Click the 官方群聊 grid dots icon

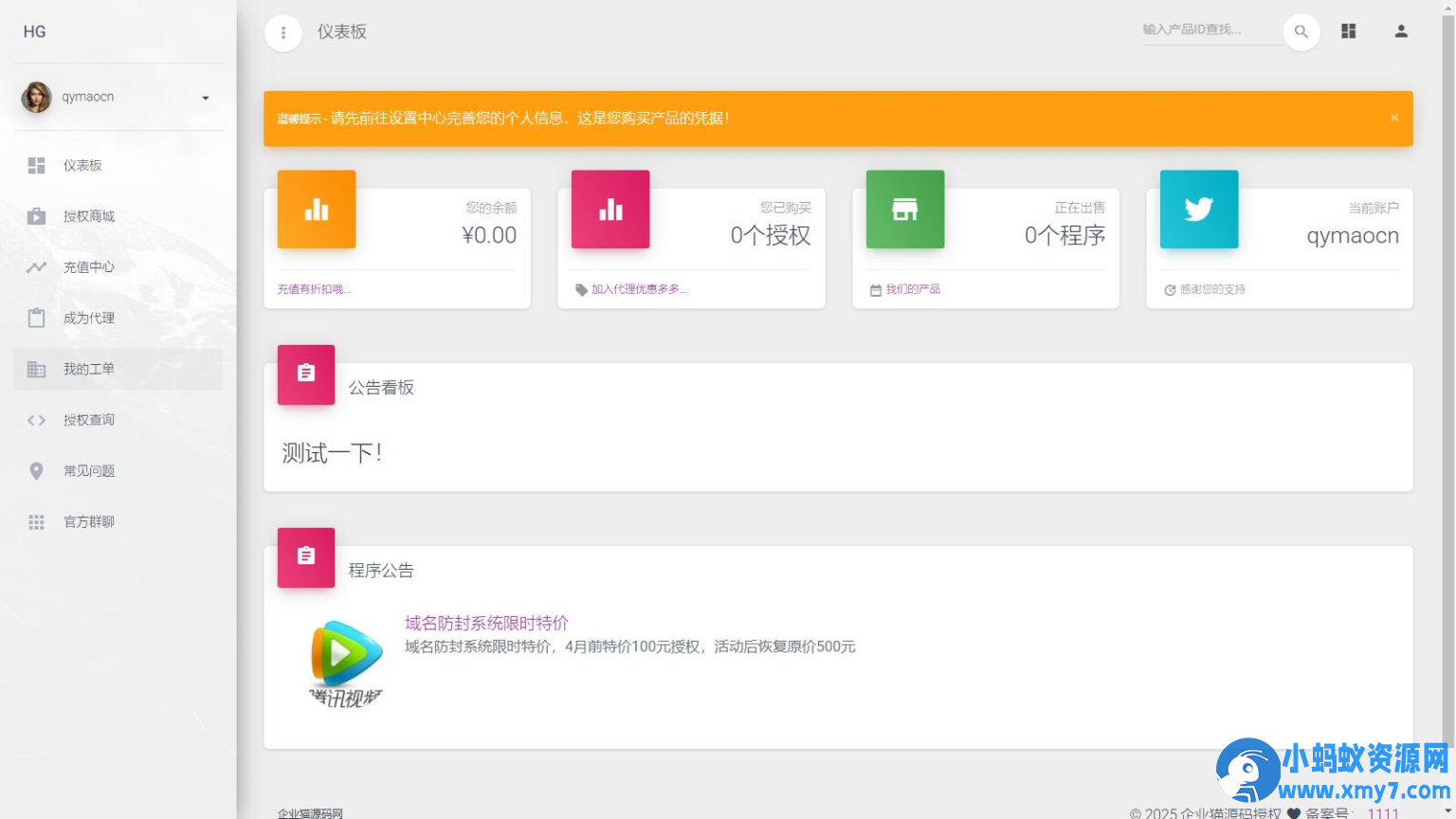[x=36, y=522]
